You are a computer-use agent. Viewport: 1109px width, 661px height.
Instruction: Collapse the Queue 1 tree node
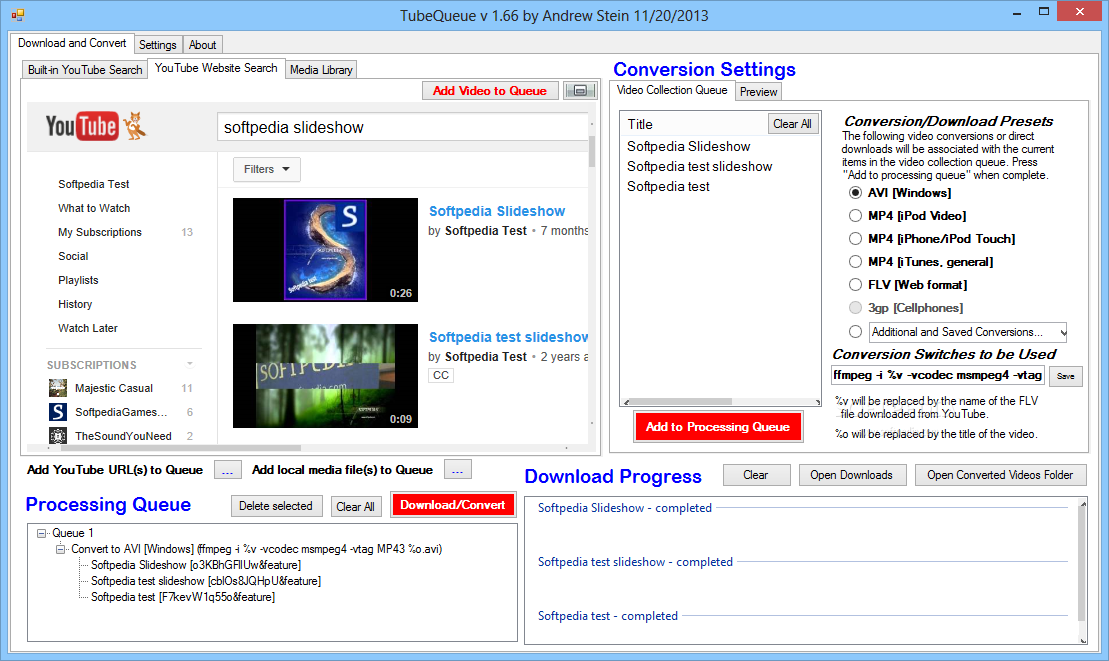tap(42, 533)
